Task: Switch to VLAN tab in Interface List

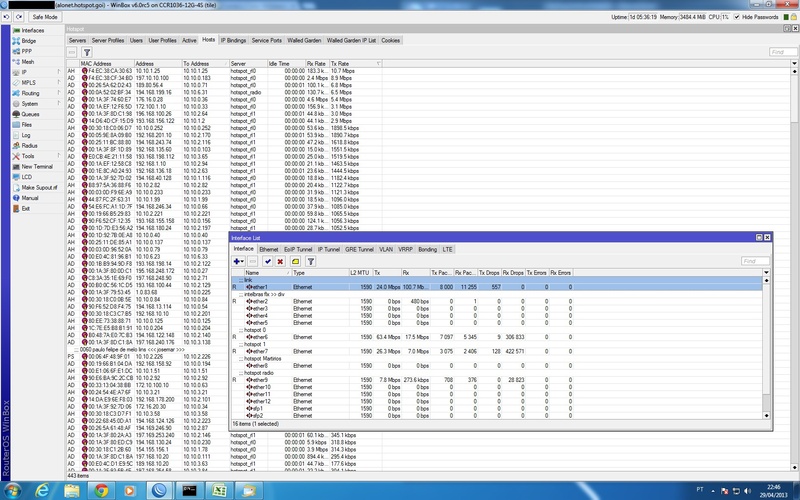Action: [x=386, y=249]
